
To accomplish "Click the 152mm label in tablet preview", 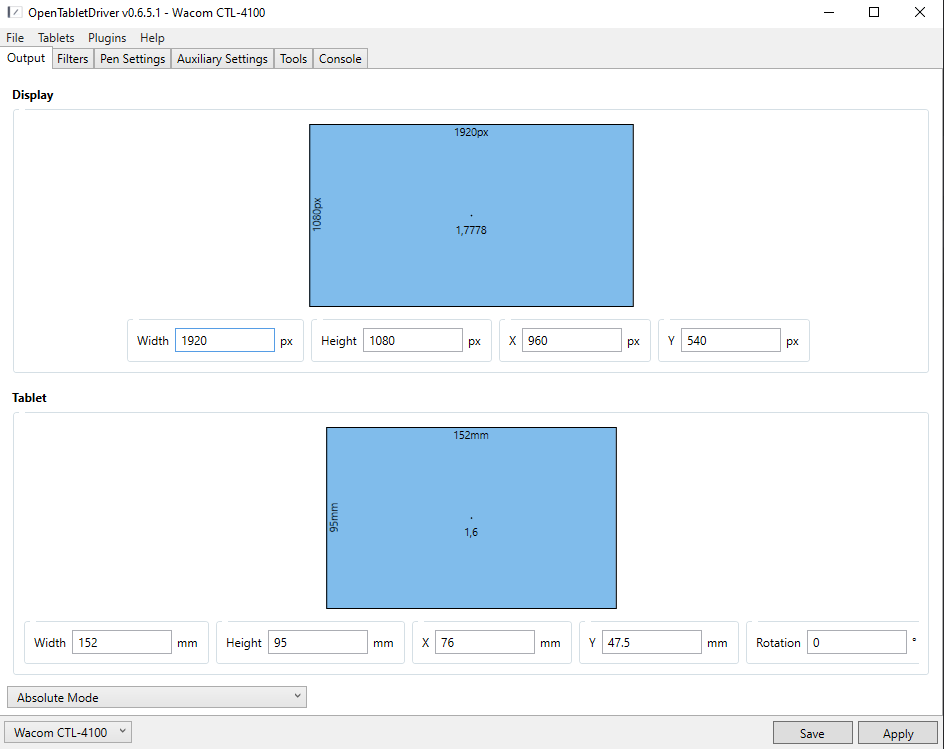I will tap(471, 435).
